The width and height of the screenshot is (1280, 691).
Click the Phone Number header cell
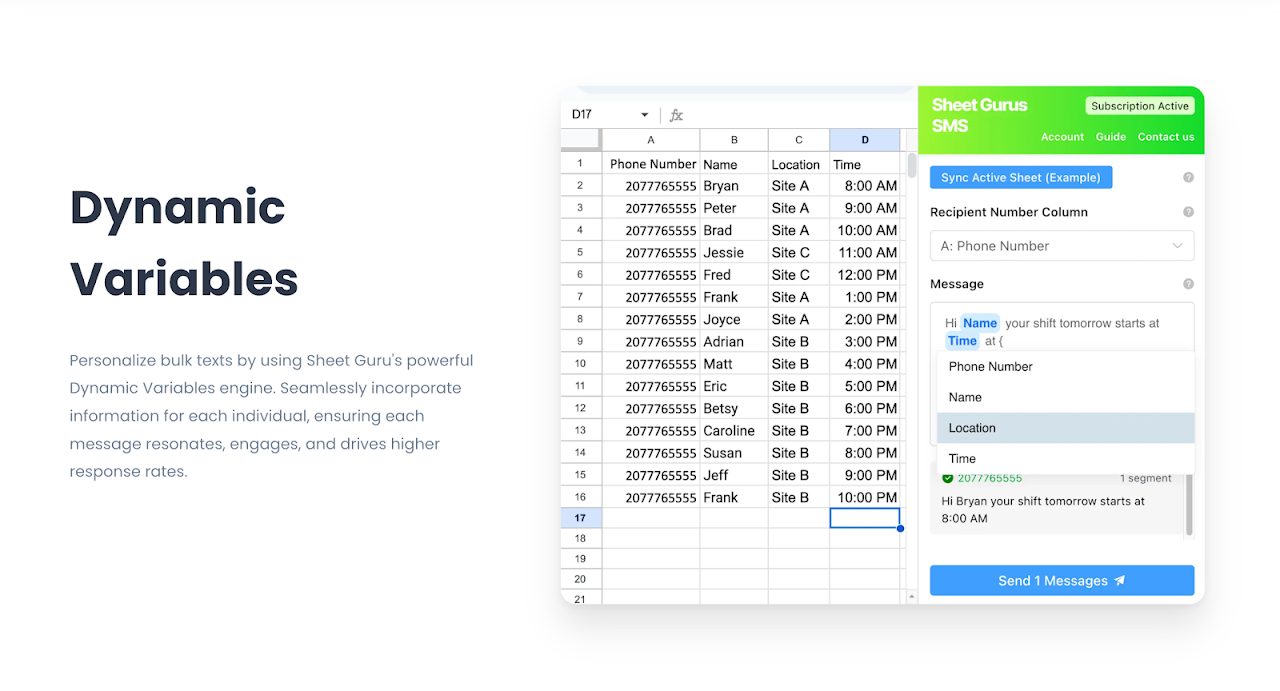pyautogui.click(x=651, y=164)
